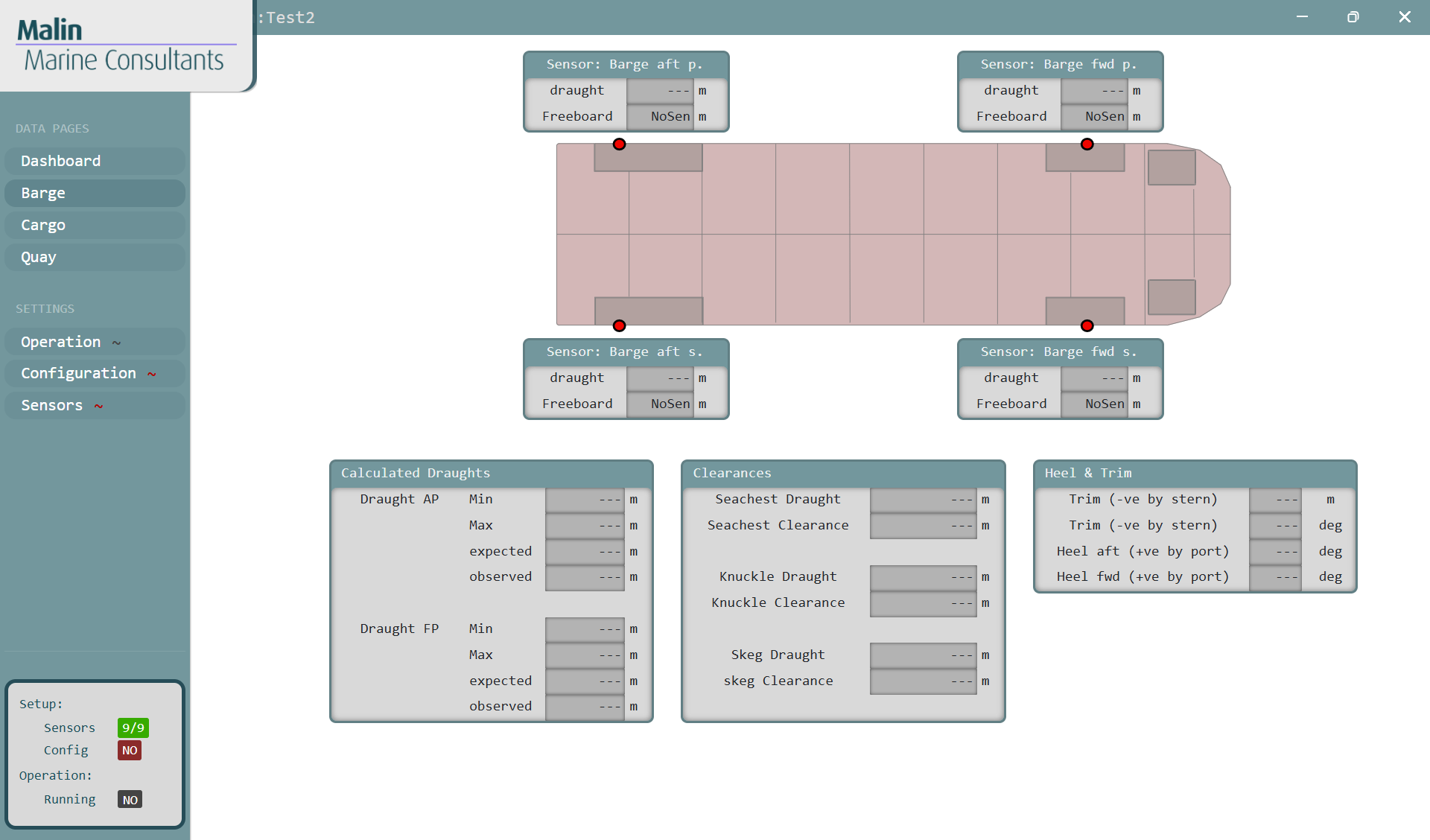Click the Sensors 9/9 status indicator
This screenshot has width=1430, height=840.
(133, 728)
